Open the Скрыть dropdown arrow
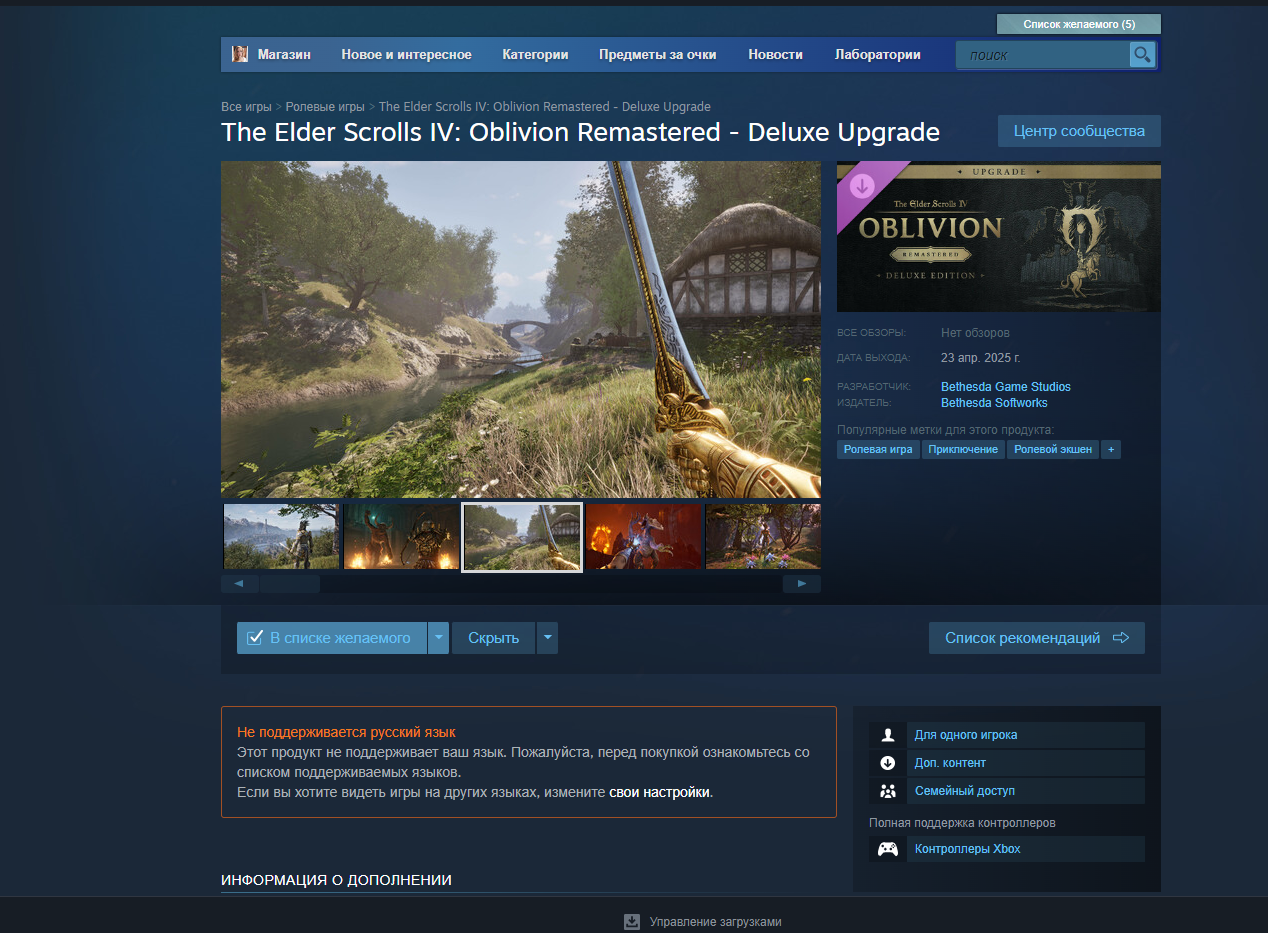This screenshot has width=1268, height=933. (x=547, y=638)
